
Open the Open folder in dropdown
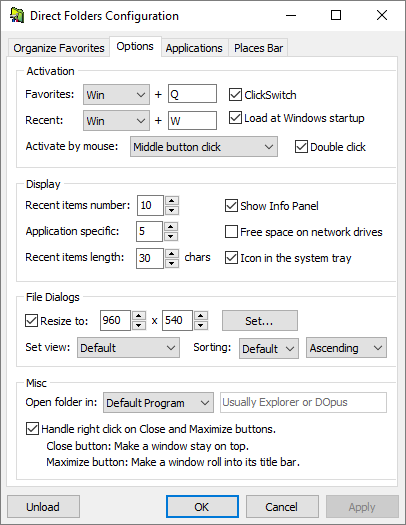(158, 402)
